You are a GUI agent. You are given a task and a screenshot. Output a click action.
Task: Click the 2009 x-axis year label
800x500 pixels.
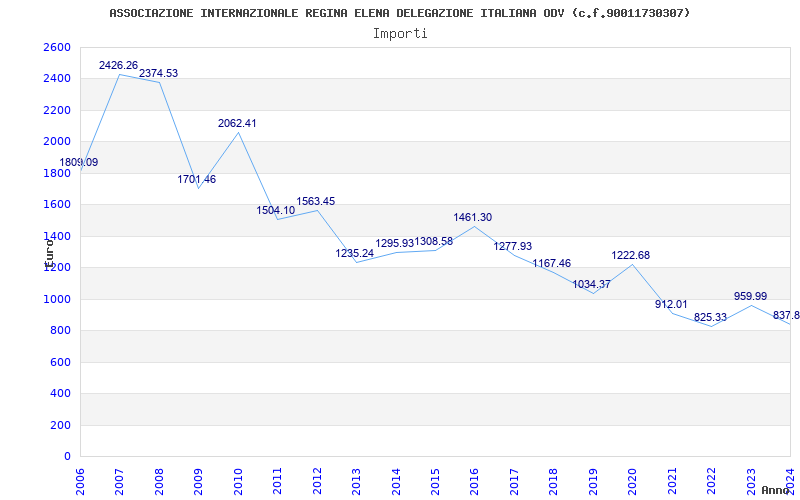click(198, 482)
